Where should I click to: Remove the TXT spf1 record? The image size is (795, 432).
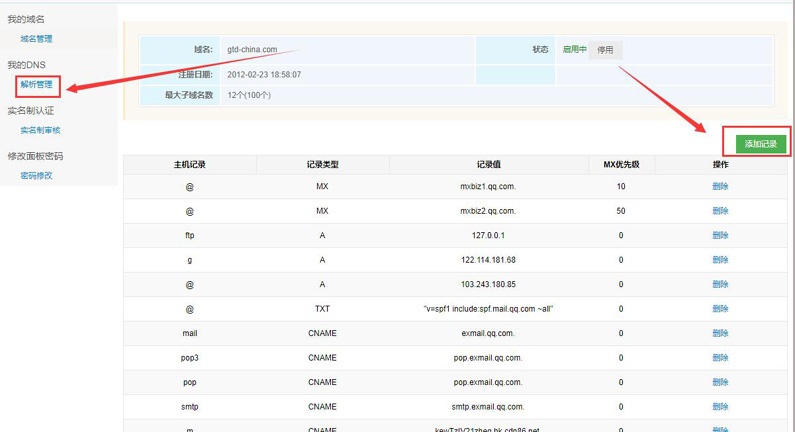click(720, 309)
